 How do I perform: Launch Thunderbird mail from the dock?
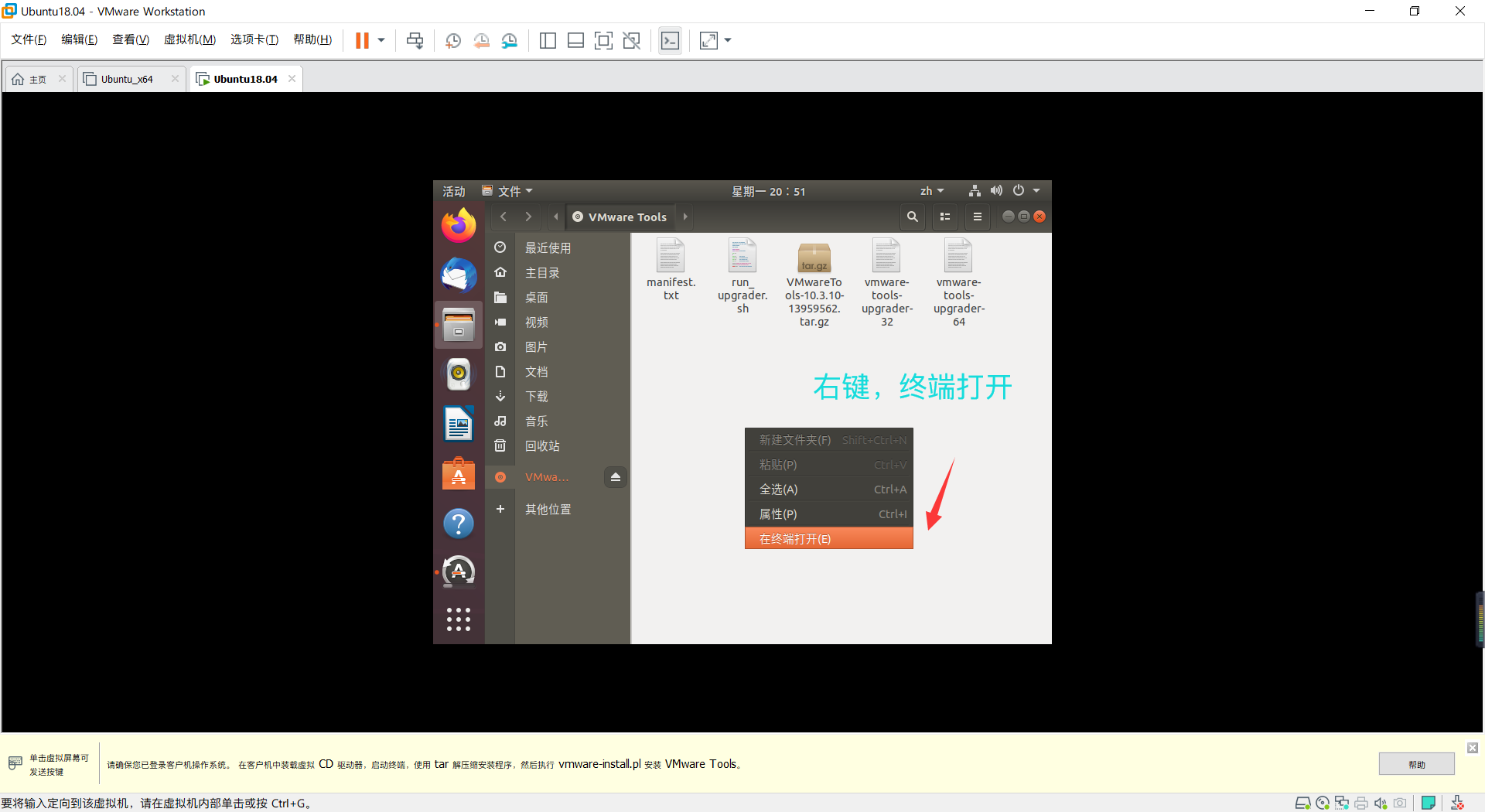(459, 275)
